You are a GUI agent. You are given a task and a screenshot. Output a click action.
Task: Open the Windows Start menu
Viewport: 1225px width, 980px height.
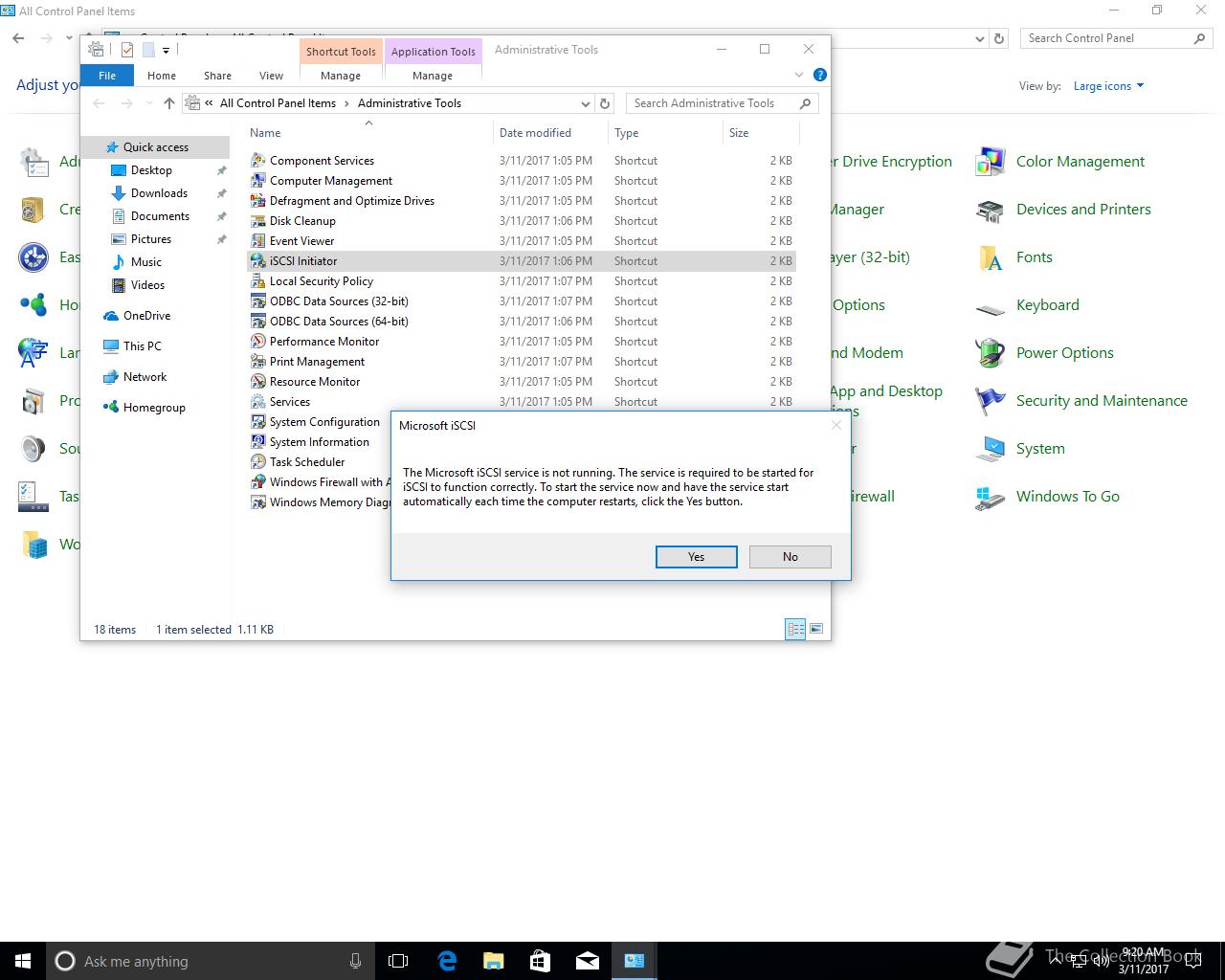click(23, 961)
